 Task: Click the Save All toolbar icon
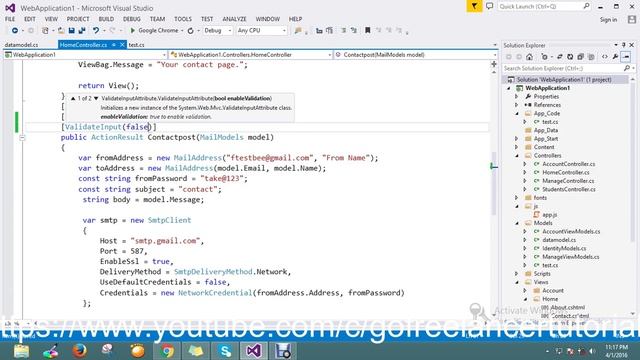[x=82, y=31]
